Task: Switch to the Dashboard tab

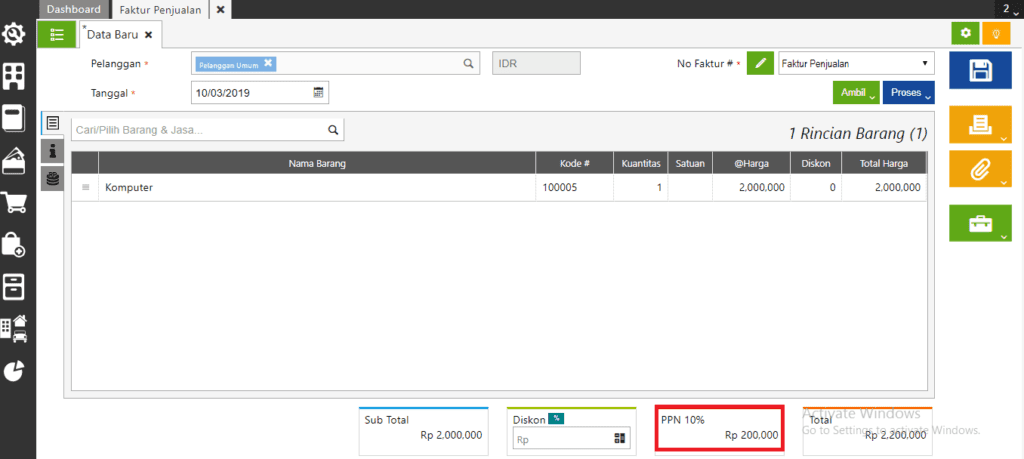Action: [73, 9]
